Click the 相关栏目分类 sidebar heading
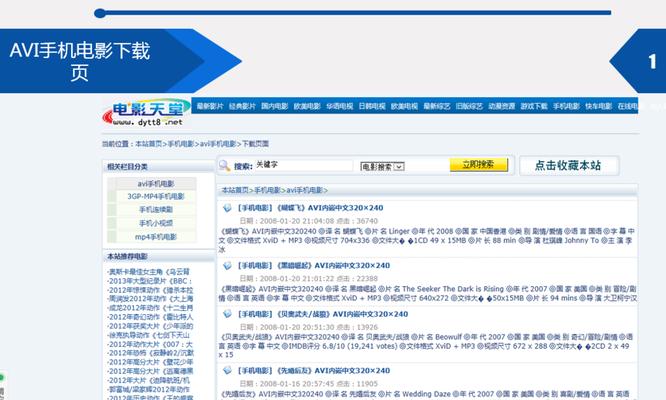This screenshot has height=400, width=666. (127, 166)
